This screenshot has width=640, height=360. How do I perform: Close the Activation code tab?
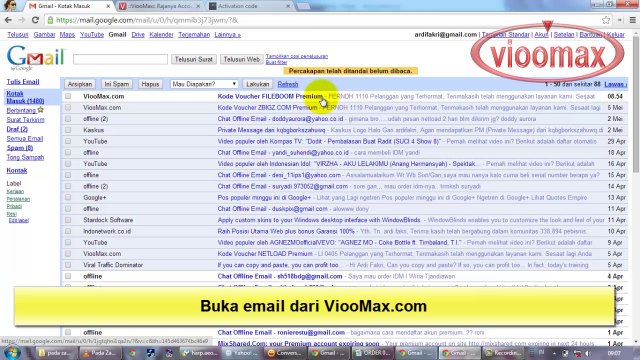click(288, 6)
